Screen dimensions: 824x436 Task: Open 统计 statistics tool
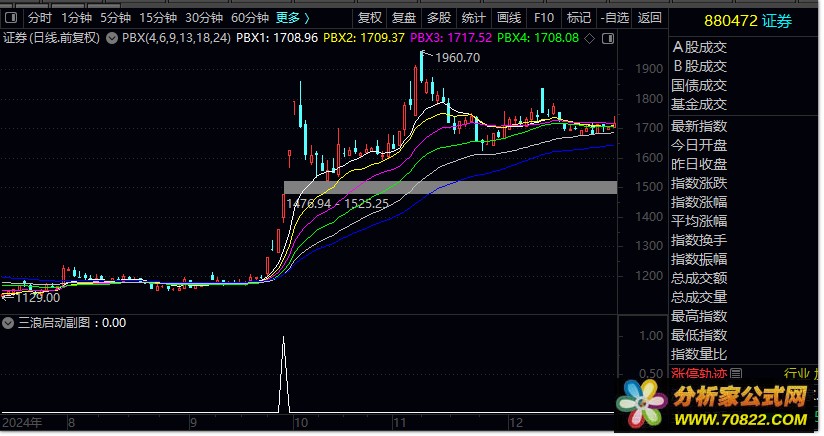473,18
